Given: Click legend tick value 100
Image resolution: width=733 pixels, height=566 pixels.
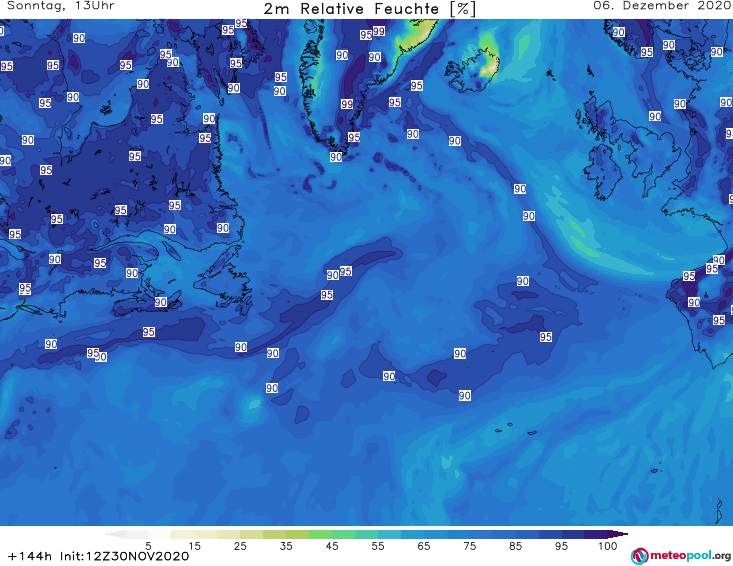Looking at the screenshot, I should click(608, 546).
